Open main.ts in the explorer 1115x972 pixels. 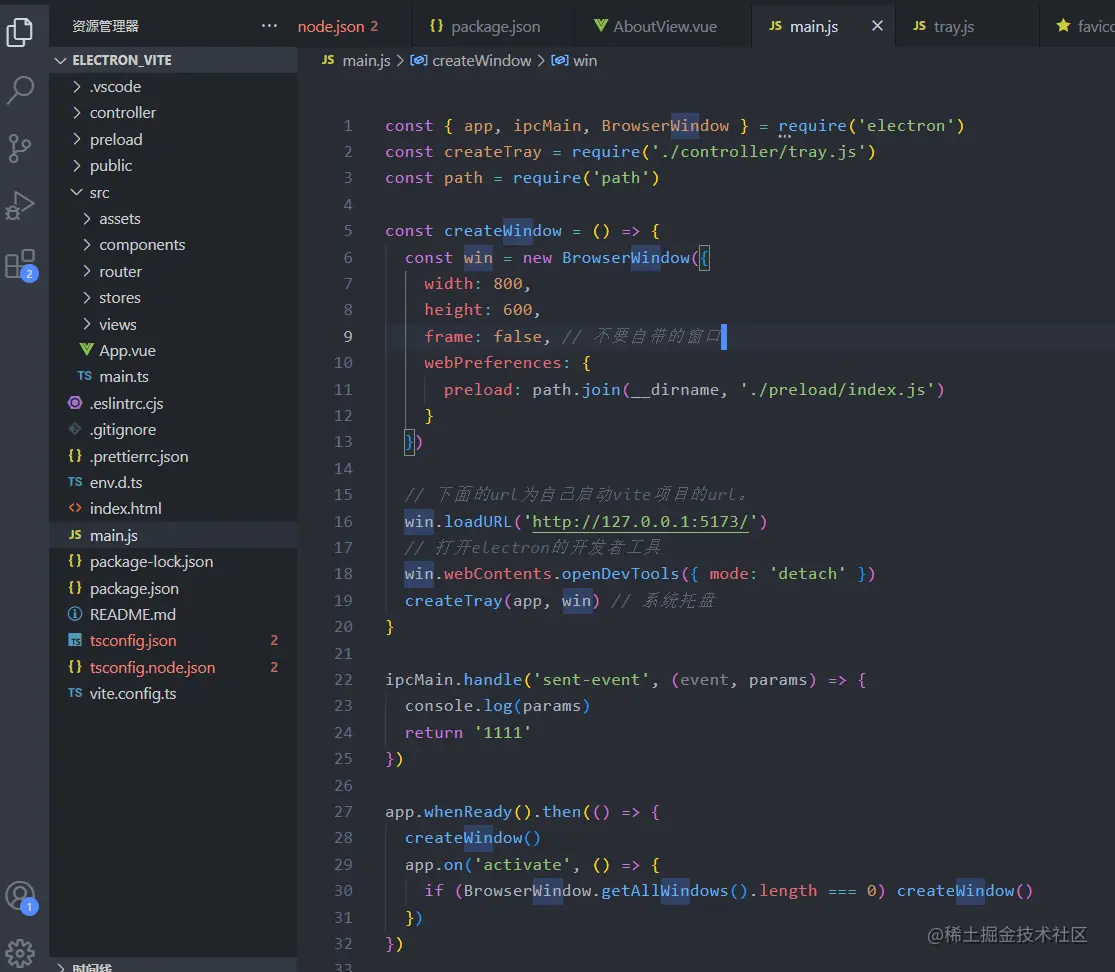(x=173, y=377)
